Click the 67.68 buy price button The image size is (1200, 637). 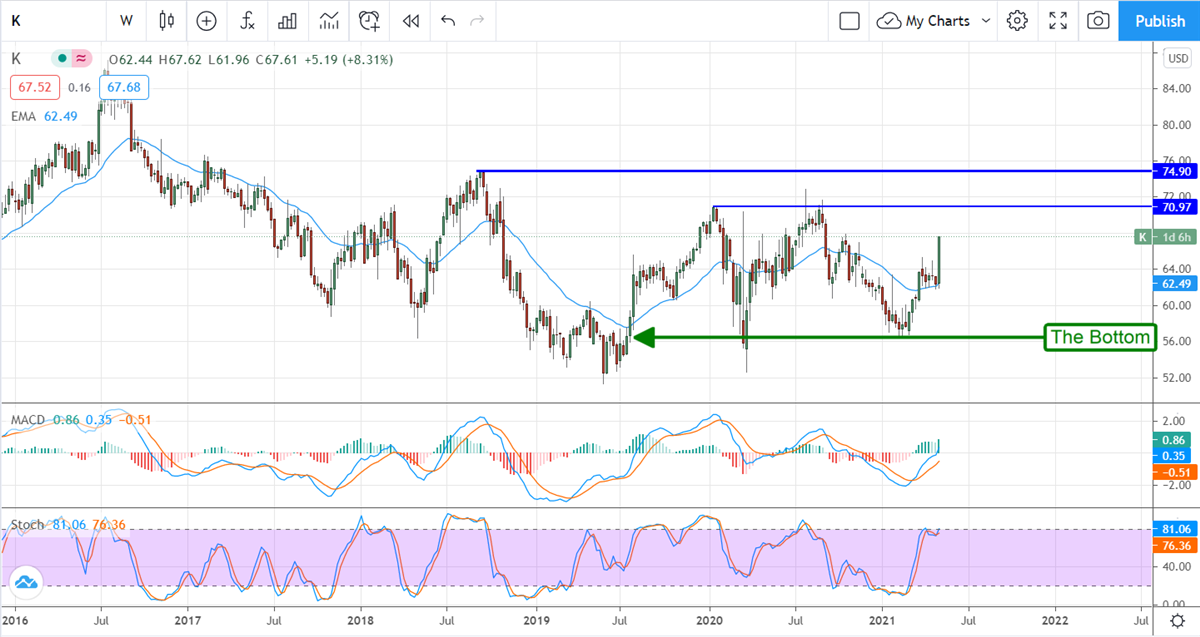tap(124, 87)
